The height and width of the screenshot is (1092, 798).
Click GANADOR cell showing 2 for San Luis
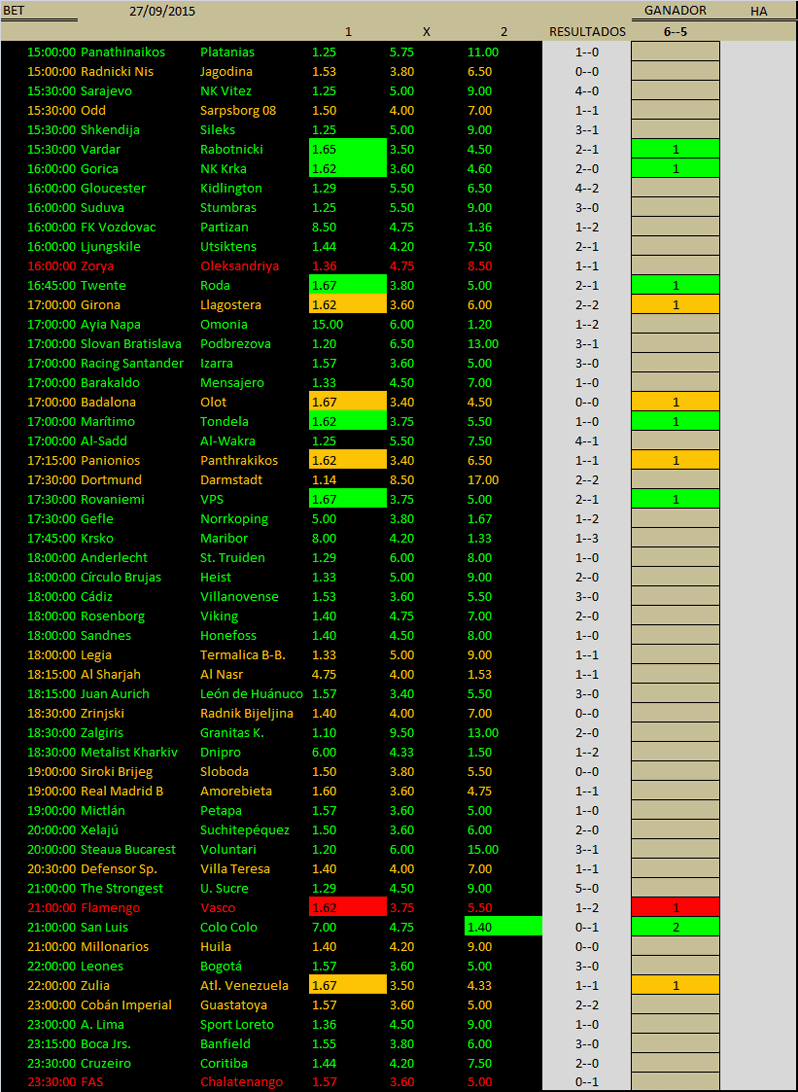675,926
